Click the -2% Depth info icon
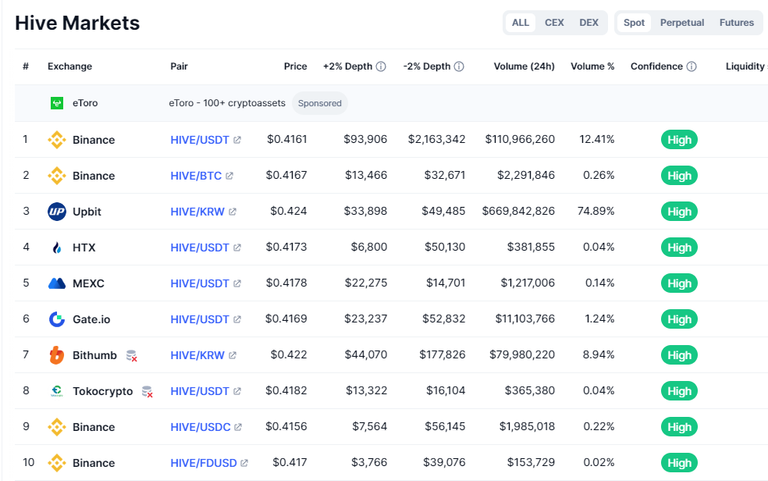Image resolution: width=768 pixels, height=481 pixels. click(459, 67)
